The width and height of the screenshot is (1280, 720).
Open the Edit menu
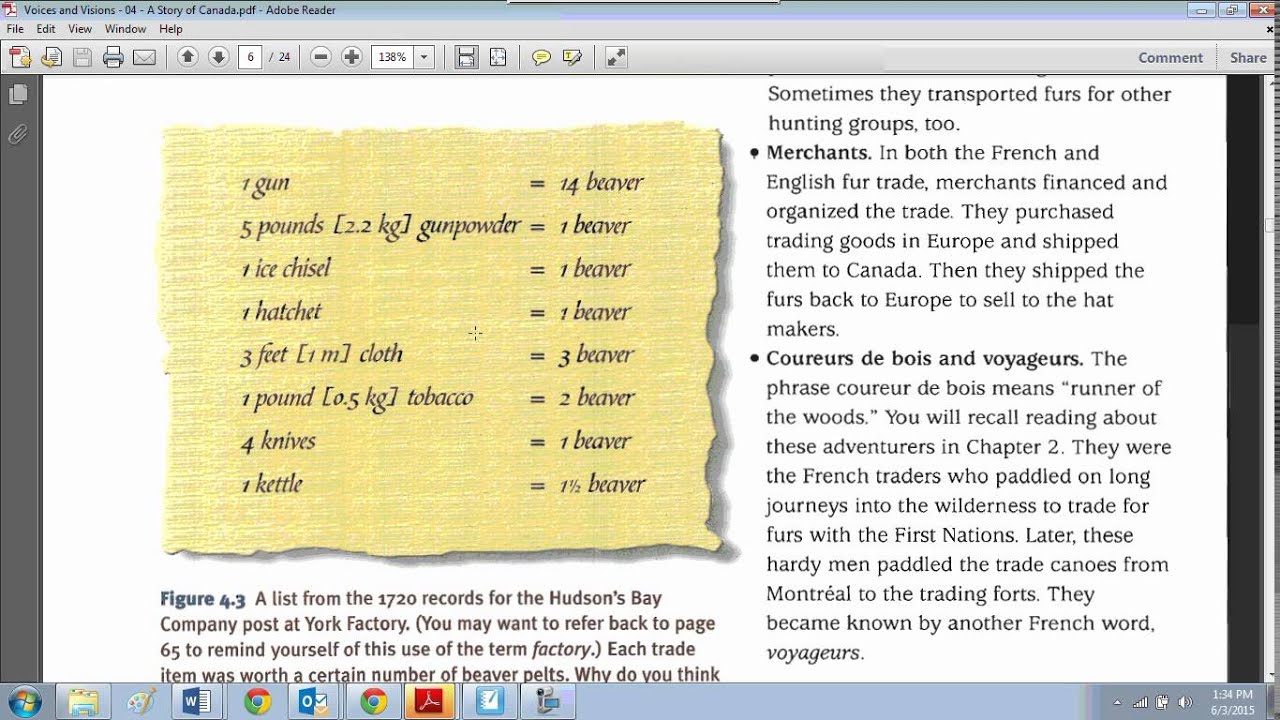pyautogui.click(x=46, y=29)
